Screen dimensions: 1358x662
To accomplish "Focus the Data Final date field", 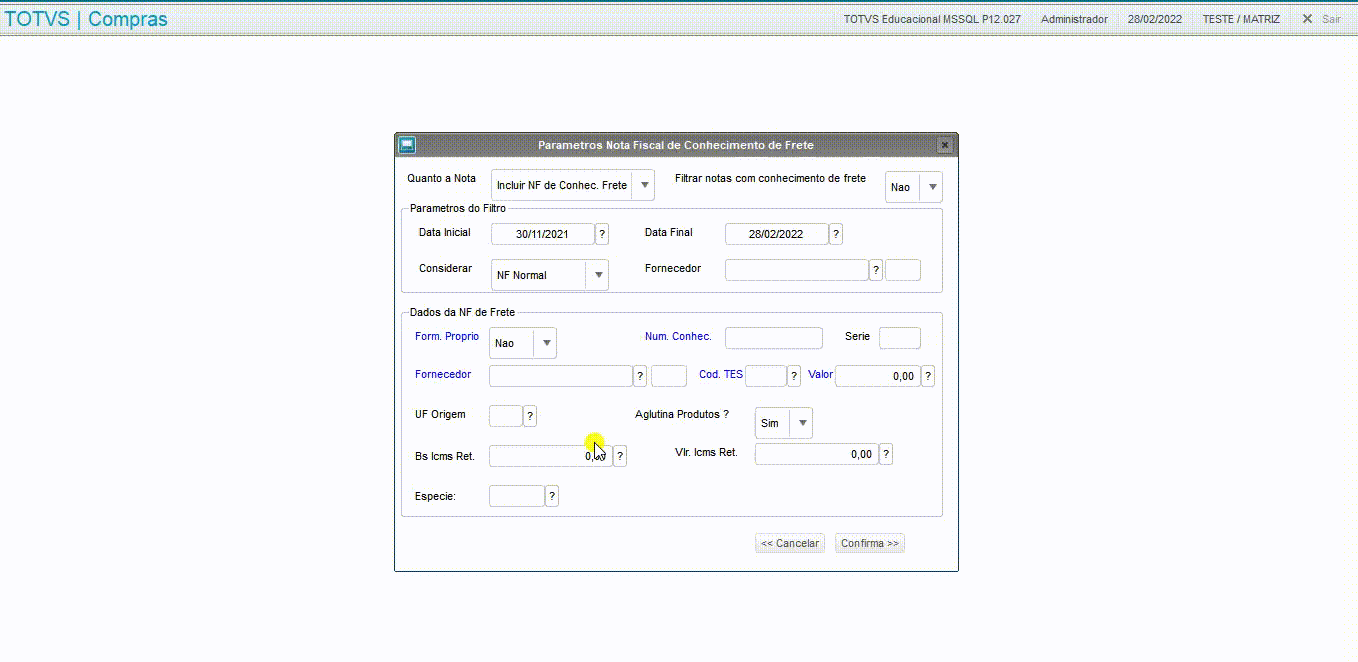I will (x=777, y=234).
